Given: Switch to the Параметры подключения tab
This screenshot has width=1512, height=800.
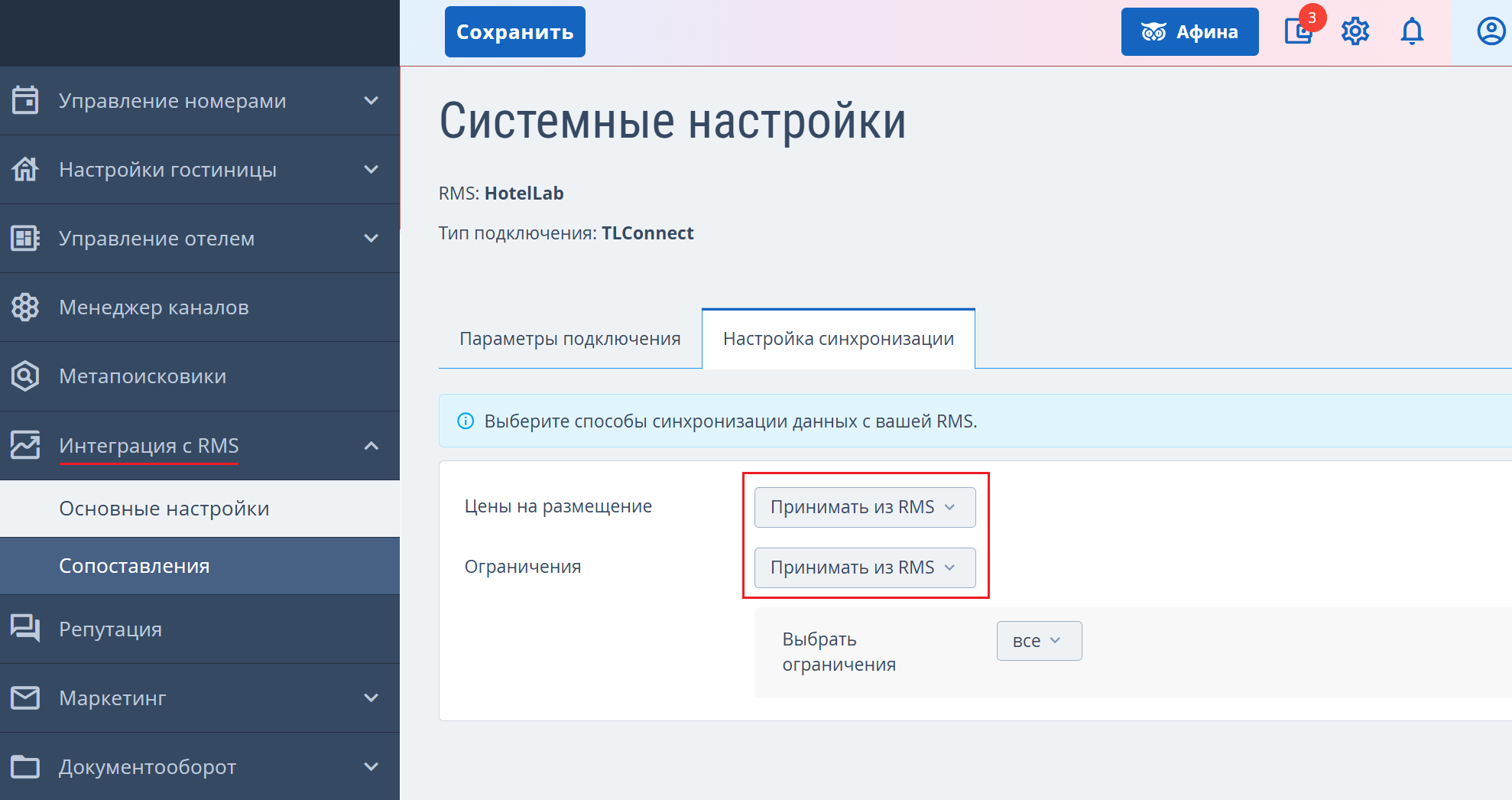Looking at the screenshot, I should 570,339.
